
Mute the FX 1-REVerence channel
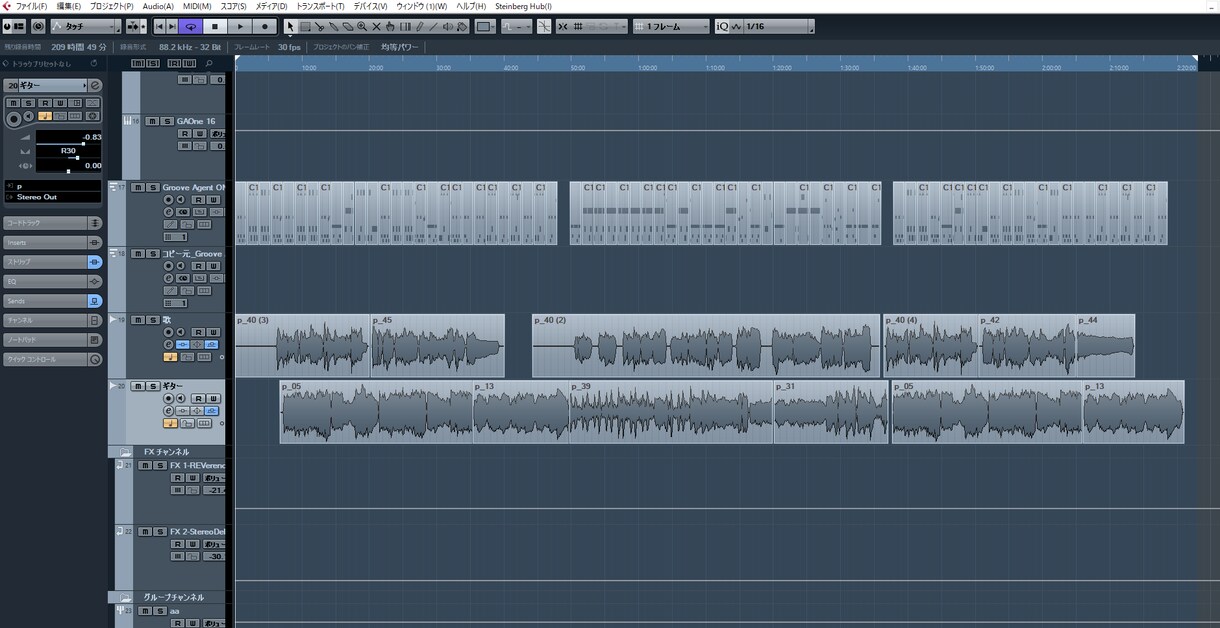coord(145,466)
